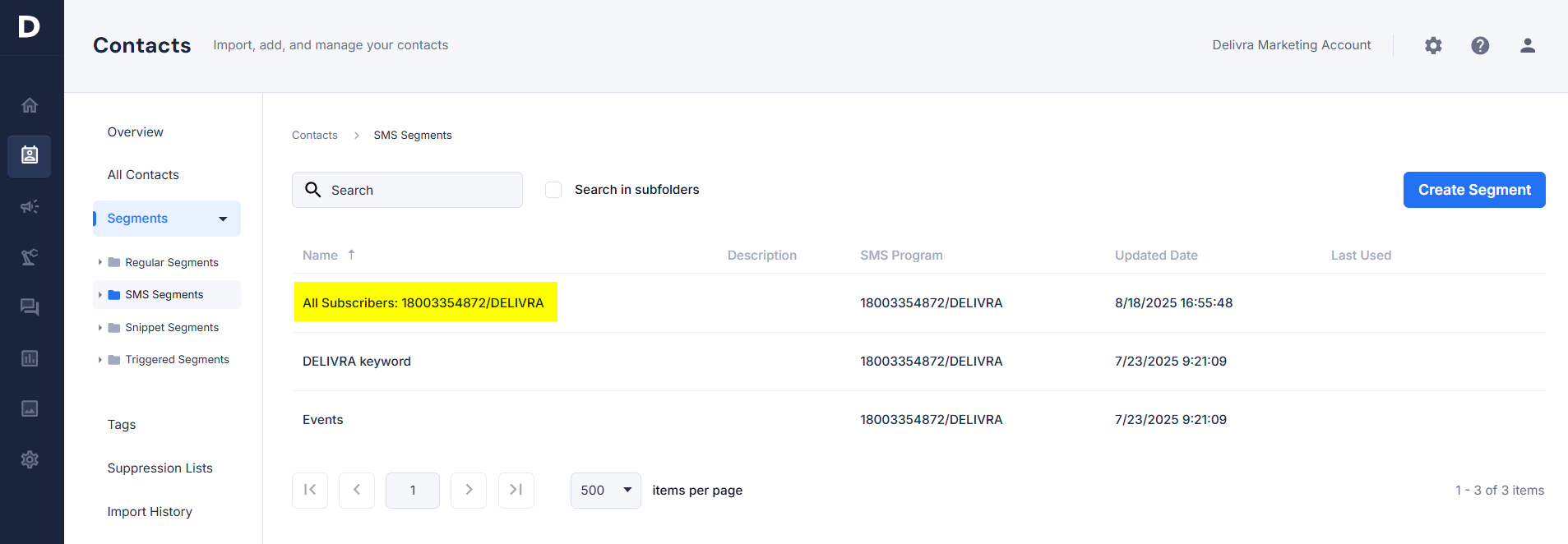The image size is (1568, 544).
Task: Click the Search input field
Action: (419, 190)
